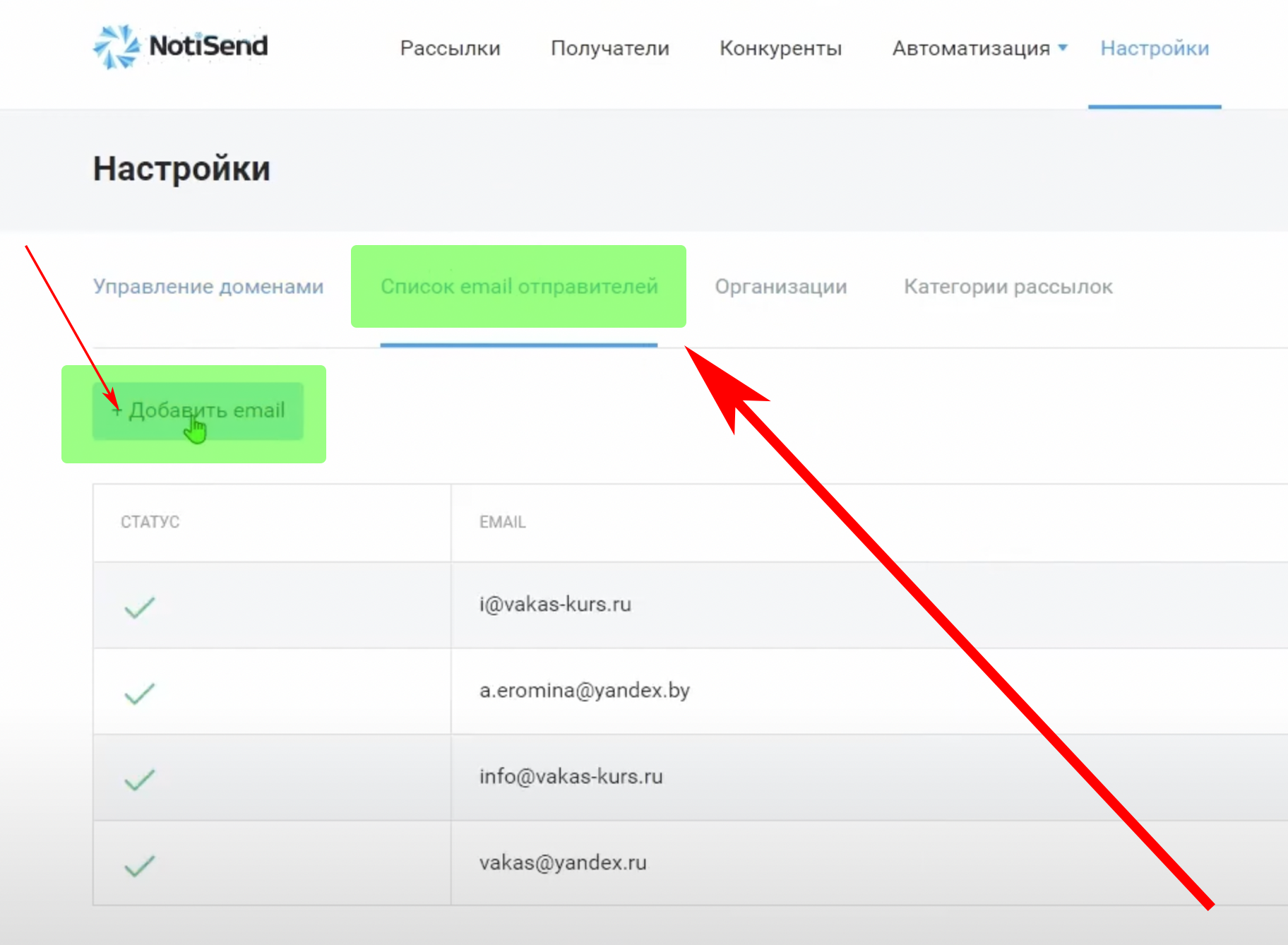Switch to the Организации tab
Image resolution: width=1288 pixels, height=945 pixels.
pos(780,286)
